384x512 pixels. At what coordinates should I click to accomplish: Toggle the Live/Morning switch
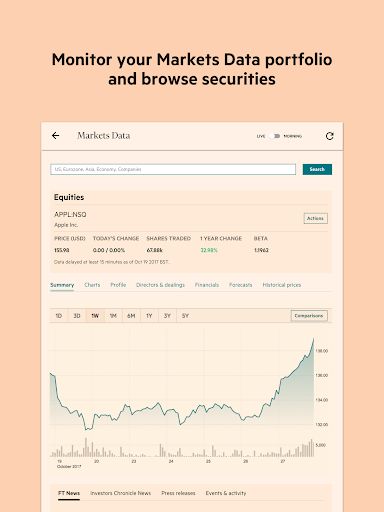point(275,136)
